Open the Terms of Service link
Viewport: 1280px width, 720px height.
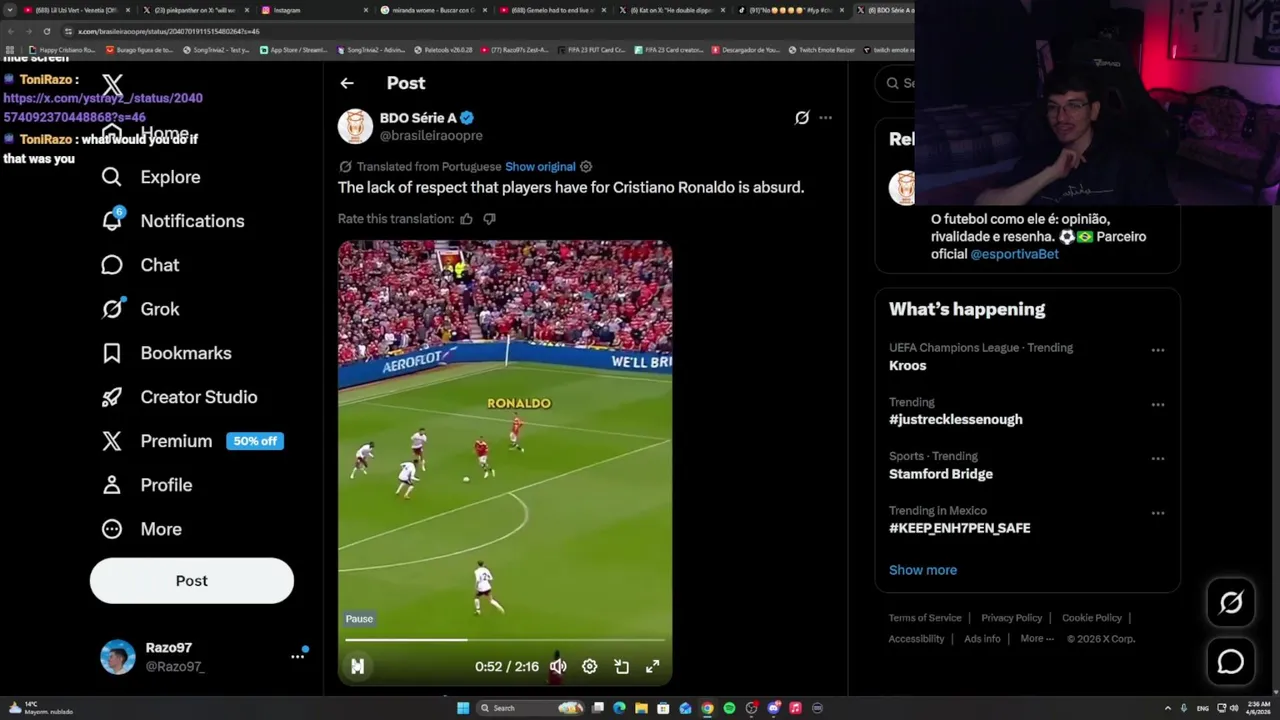pyautogui.click(x=925, y=618)
